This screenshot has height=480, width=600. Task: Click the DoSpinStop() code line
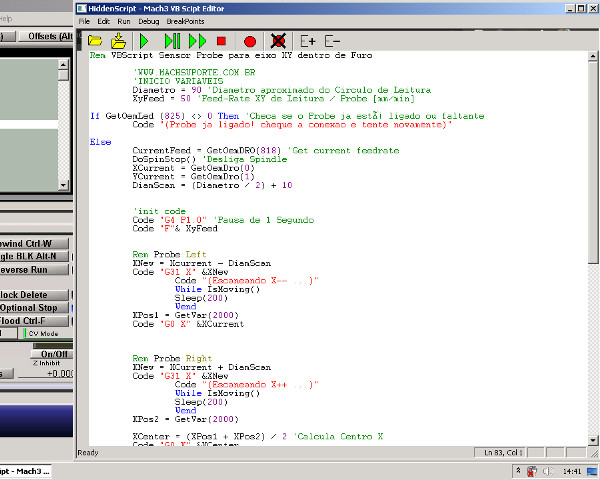coord(210,159)
